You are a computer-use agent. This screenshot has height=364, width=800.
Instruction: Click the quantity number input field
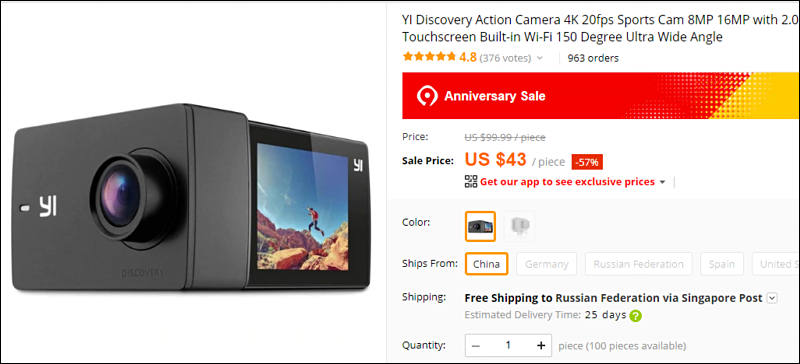tap(508, 346)
